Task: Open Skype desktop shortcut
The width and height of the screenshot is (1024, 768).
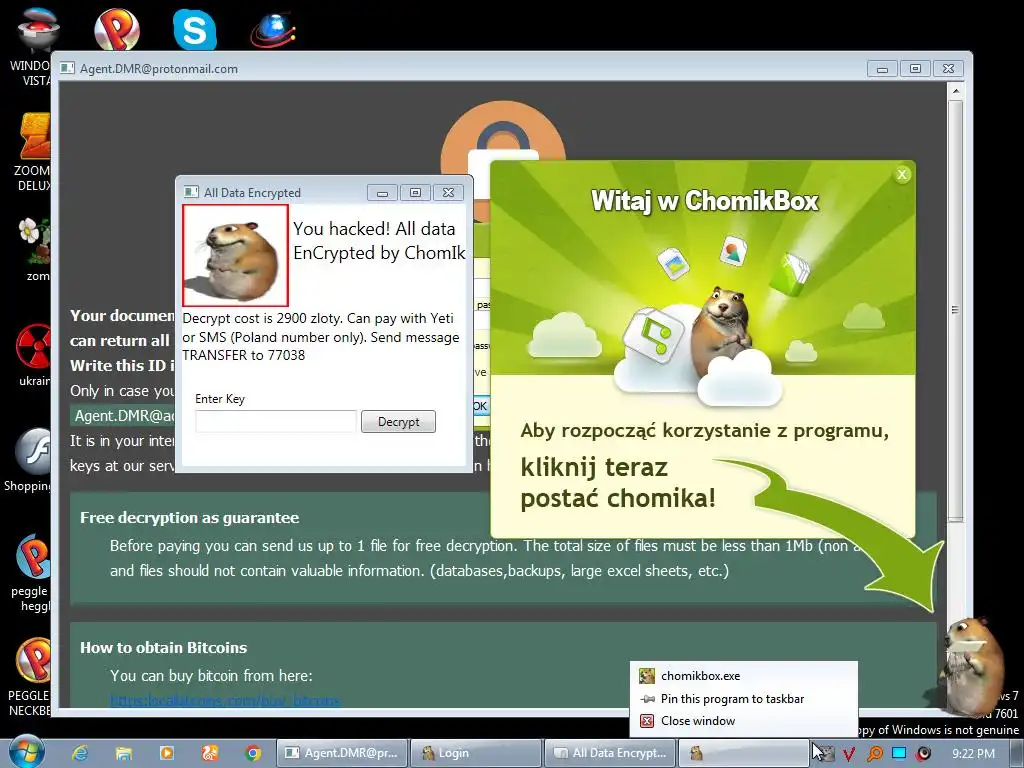Action: tap(195, 29)
